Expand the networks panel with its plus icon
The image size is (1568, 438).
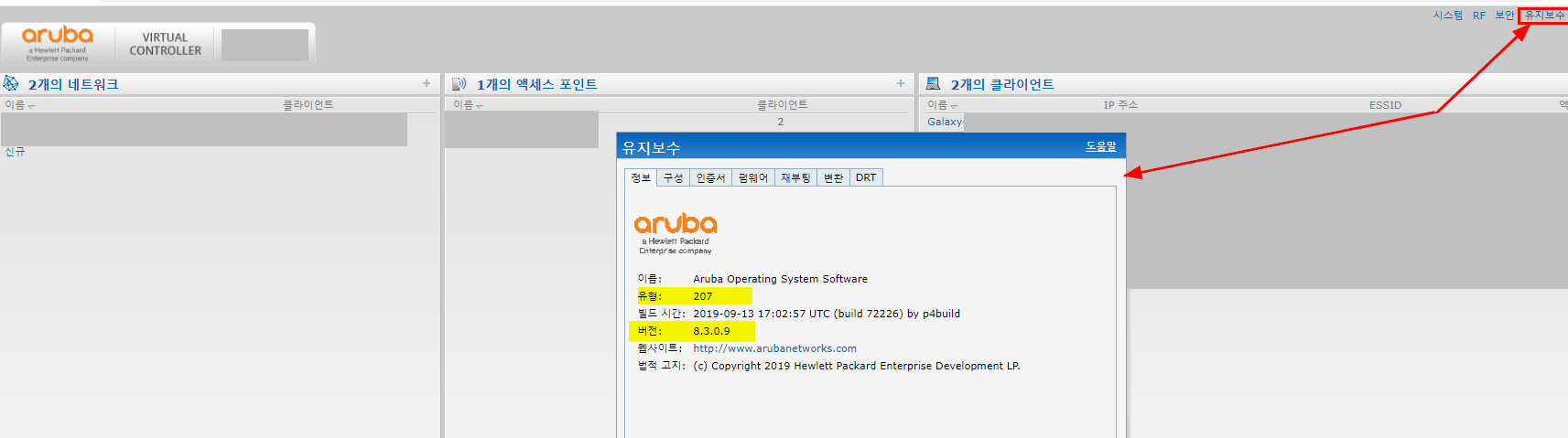pyautogui.click(x=427, y=83)
